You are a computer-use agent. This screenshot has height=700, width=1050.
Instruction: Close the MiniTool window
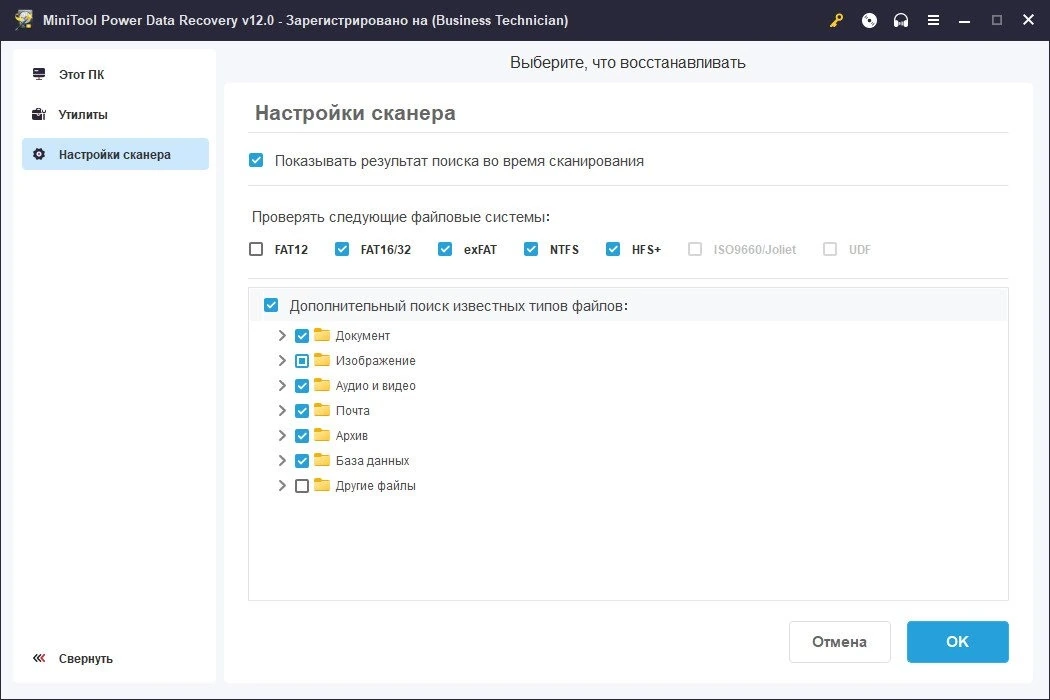tap(1029, 20)
